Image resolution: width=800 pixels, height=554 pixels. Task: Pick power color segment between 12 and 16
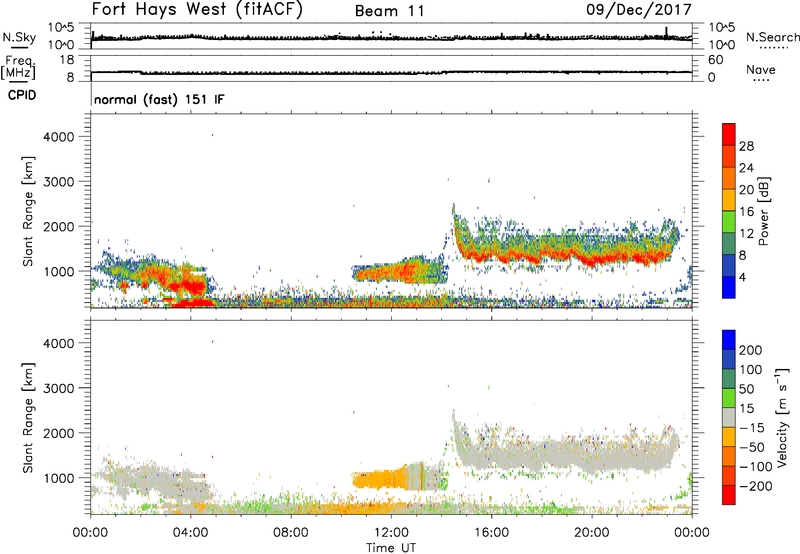729,221
